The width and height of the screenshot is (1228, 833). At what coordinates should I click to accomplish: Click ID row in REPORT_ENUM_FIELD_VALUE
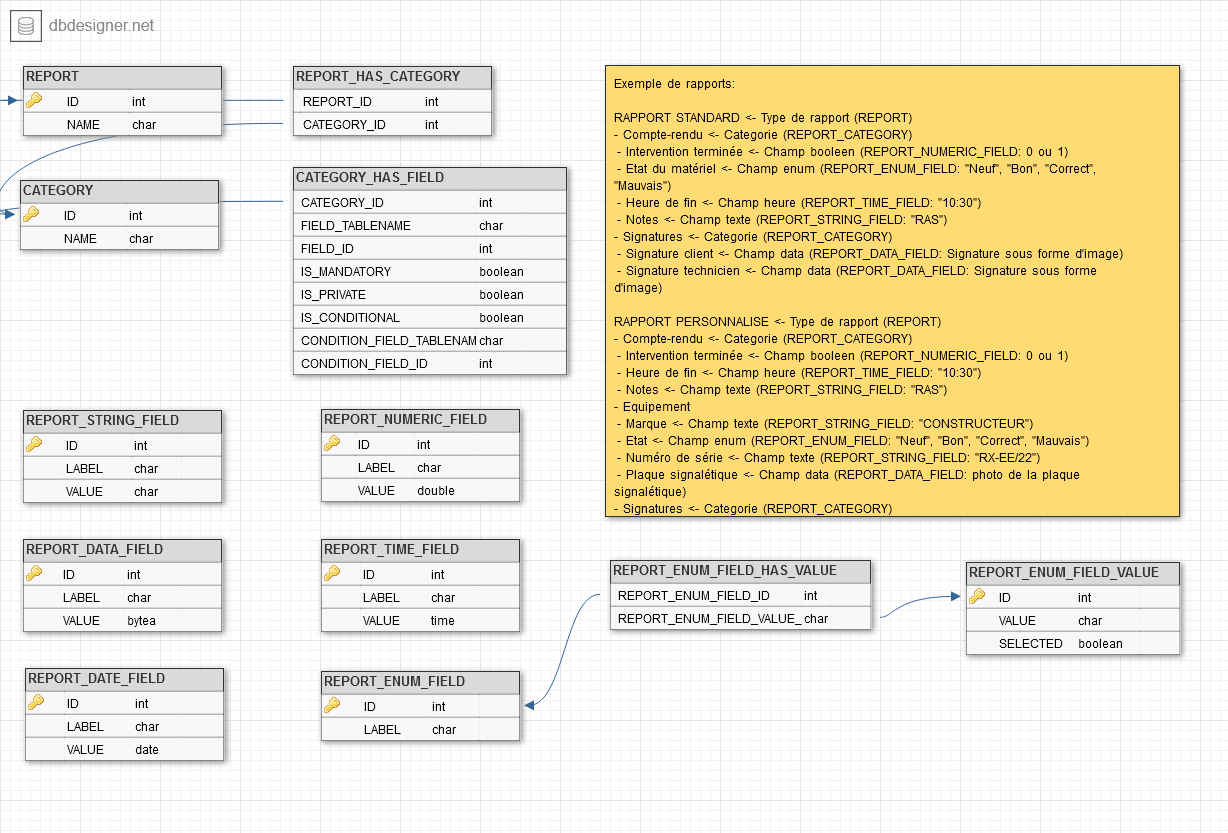point(1073,597)
